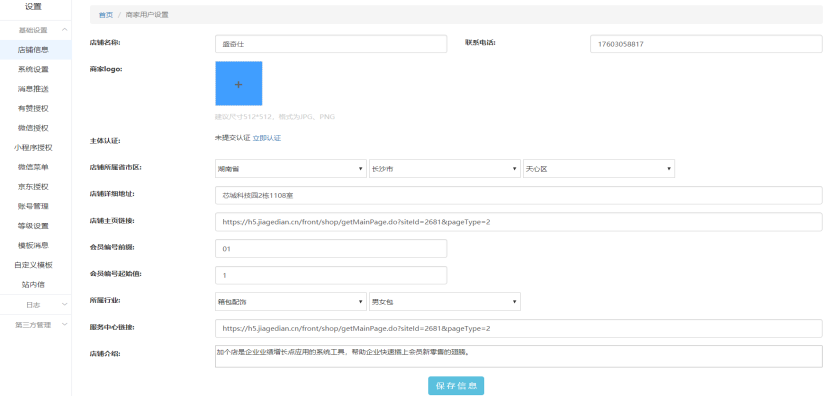Open 自定义模板 in the sidebar
Screen dimensions: 831x396
pyautogui.click(x=33, y=265)
